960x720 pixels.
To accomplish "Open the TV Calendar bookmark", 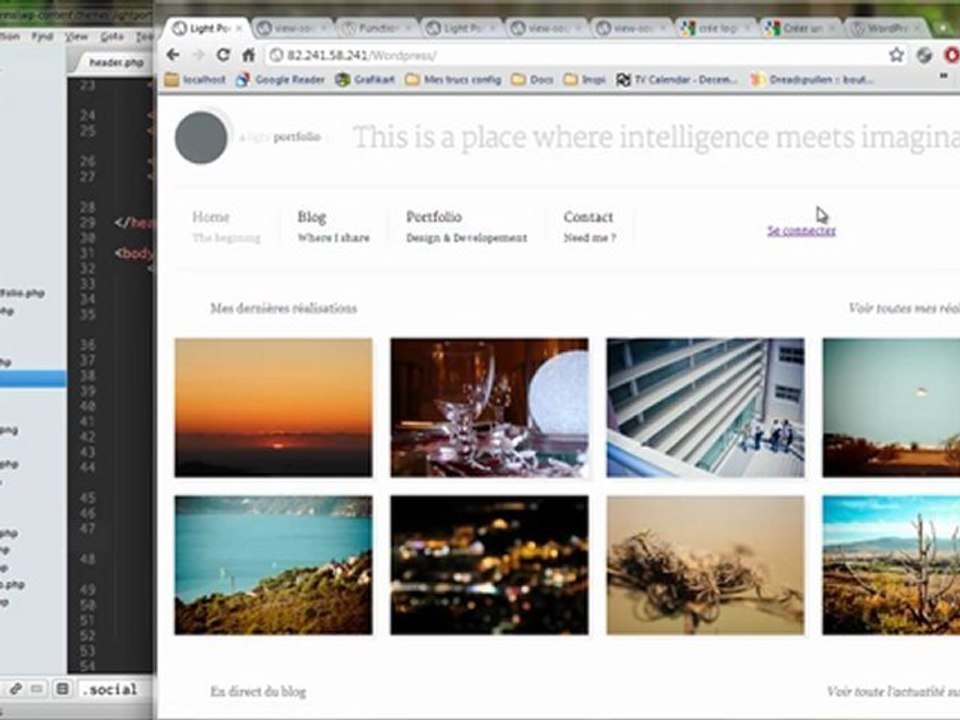I will 677,80.
